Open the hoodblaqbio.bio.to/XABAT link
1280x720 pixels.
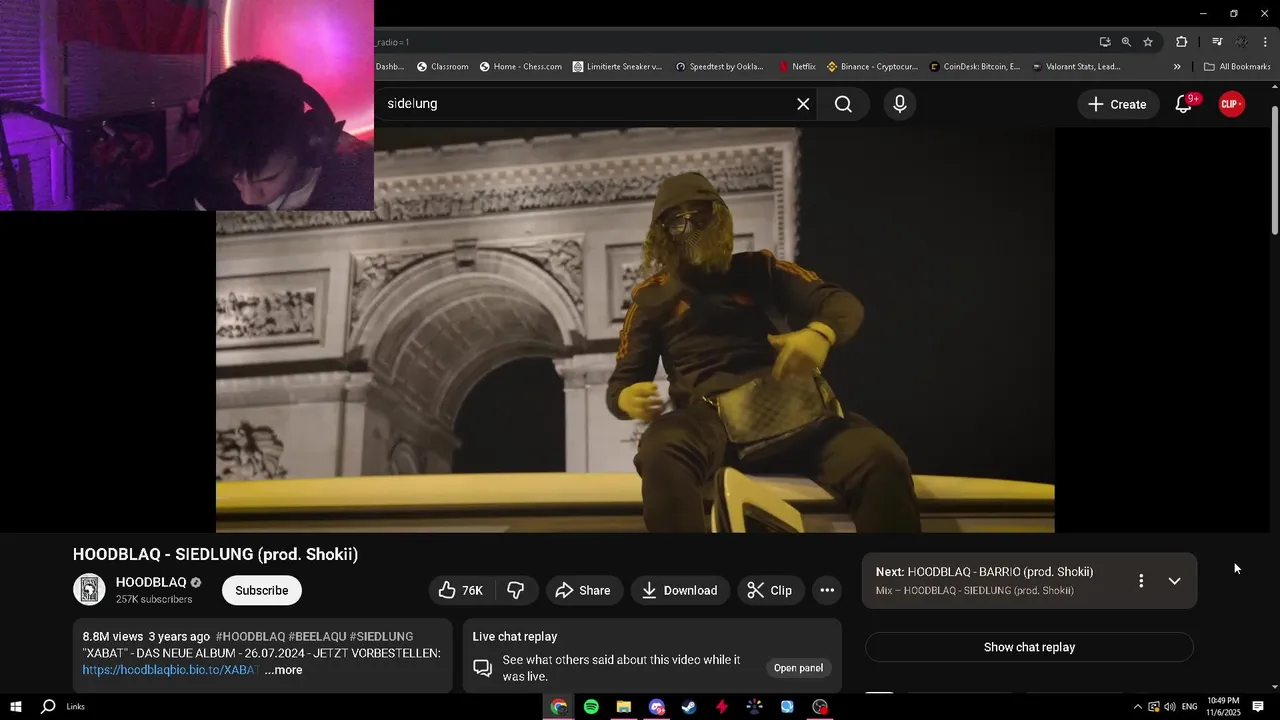(x=170, y=670)
